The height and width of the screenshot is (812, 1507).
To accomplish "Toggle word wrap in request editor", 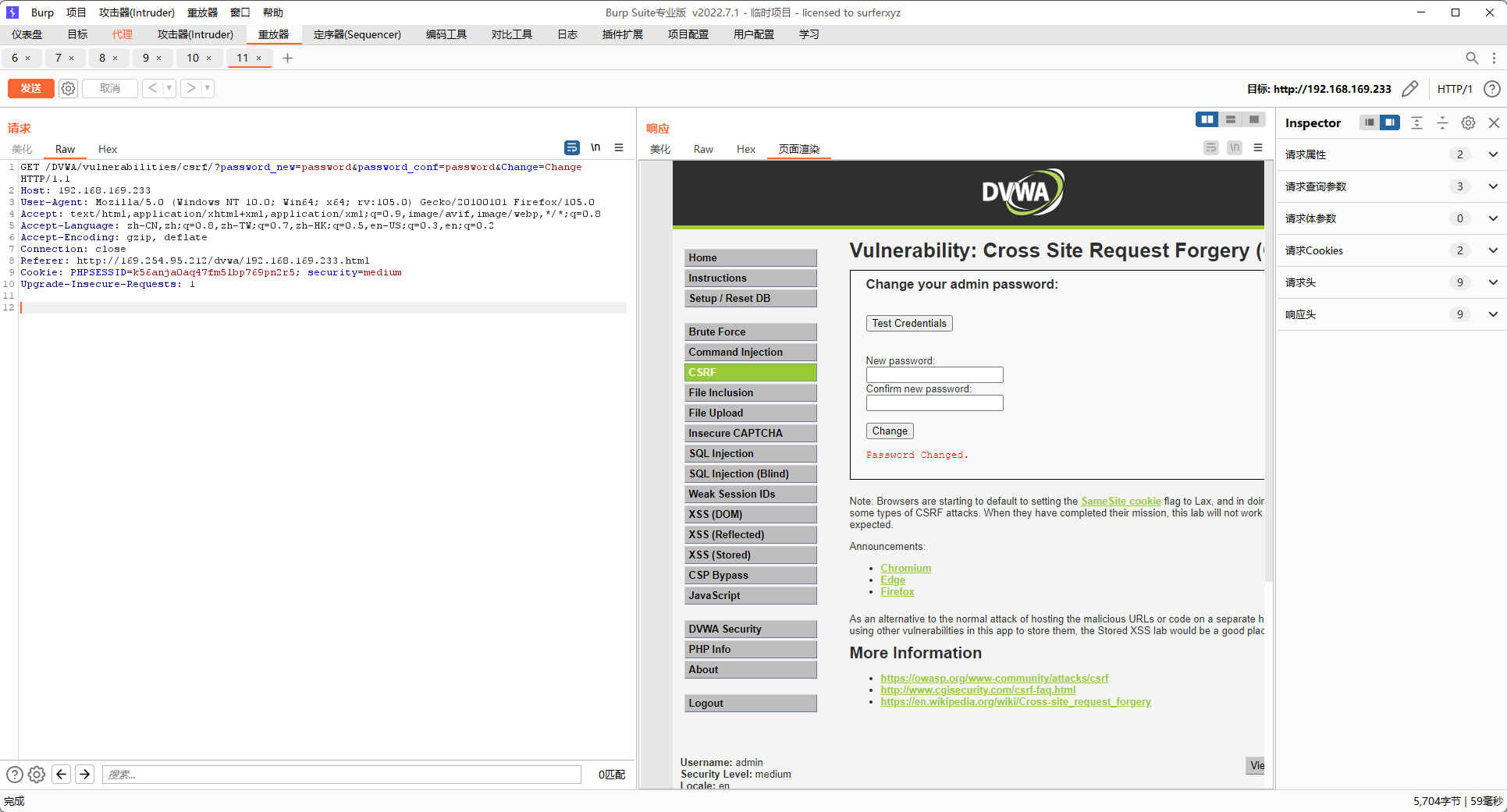I will 572,147.
